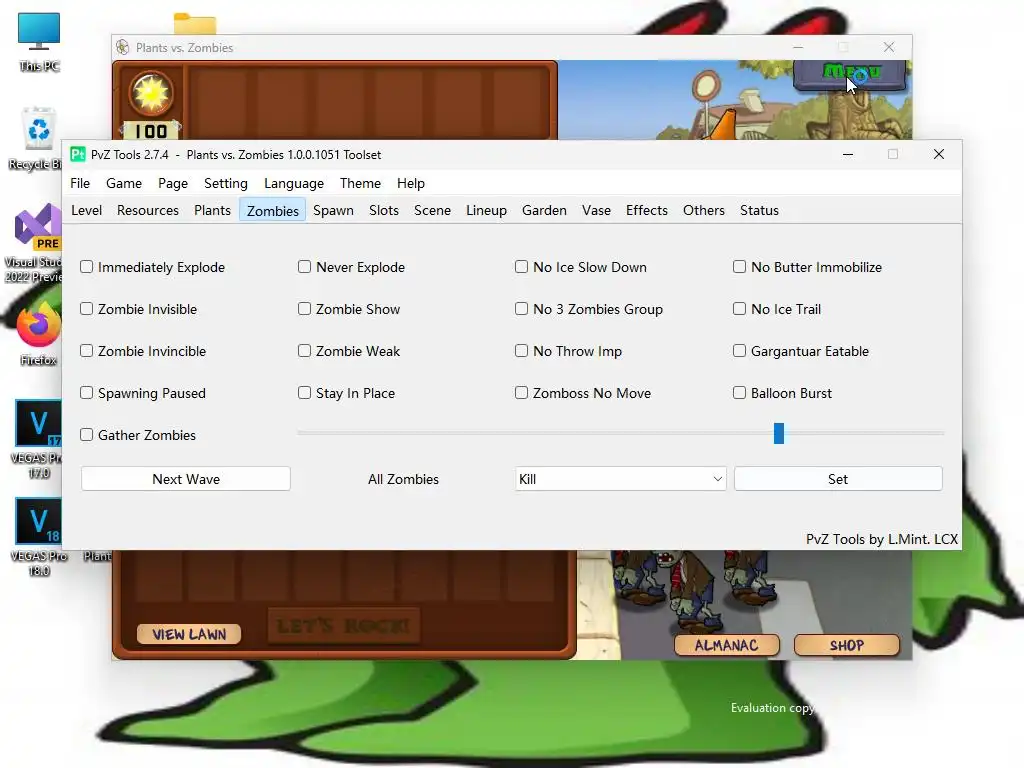
Task: Click the game's Menu button
Action: pos(850,73)
